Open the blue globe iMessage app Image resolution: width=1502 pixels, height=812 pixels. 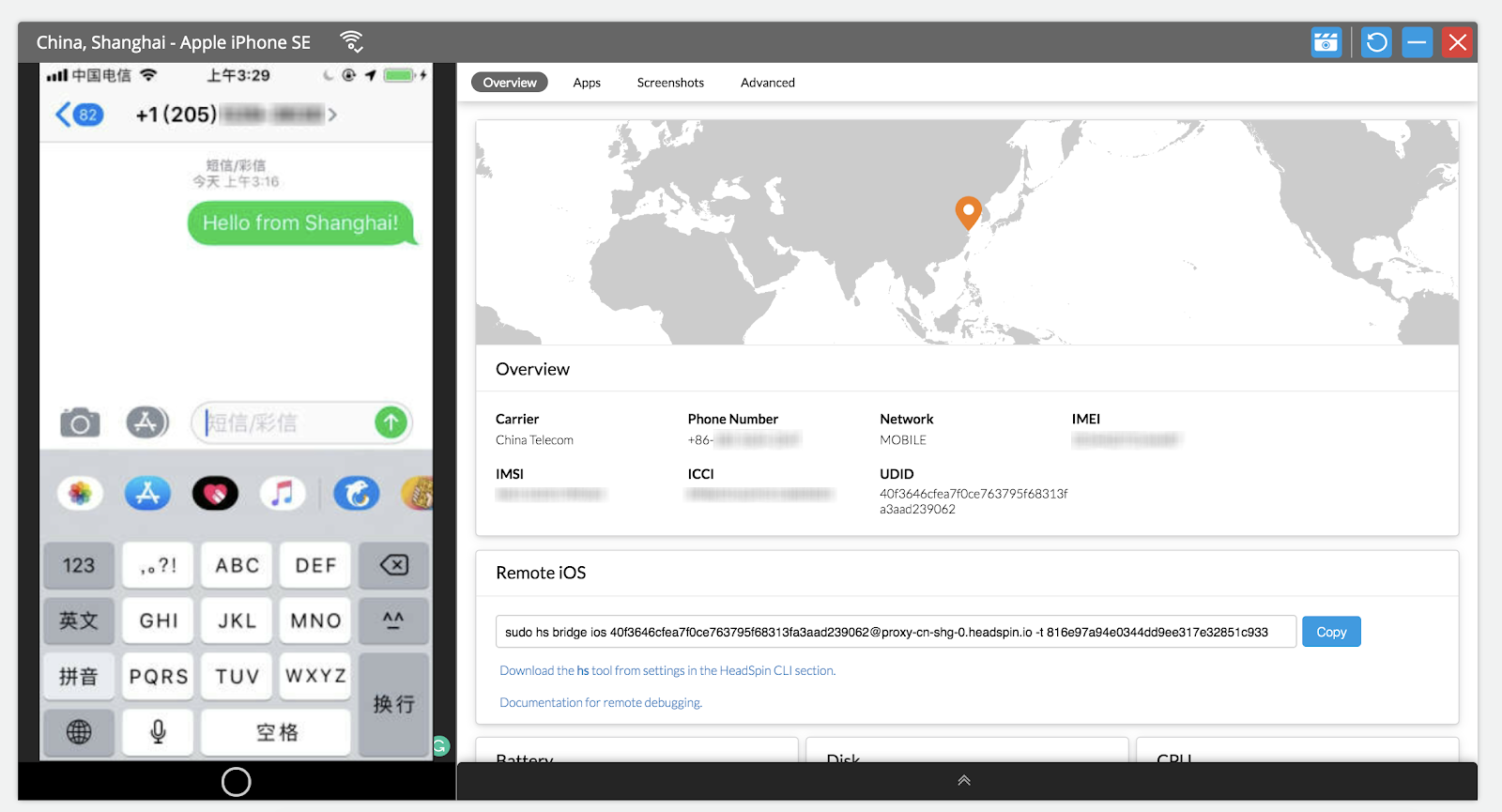click(357, 493)
